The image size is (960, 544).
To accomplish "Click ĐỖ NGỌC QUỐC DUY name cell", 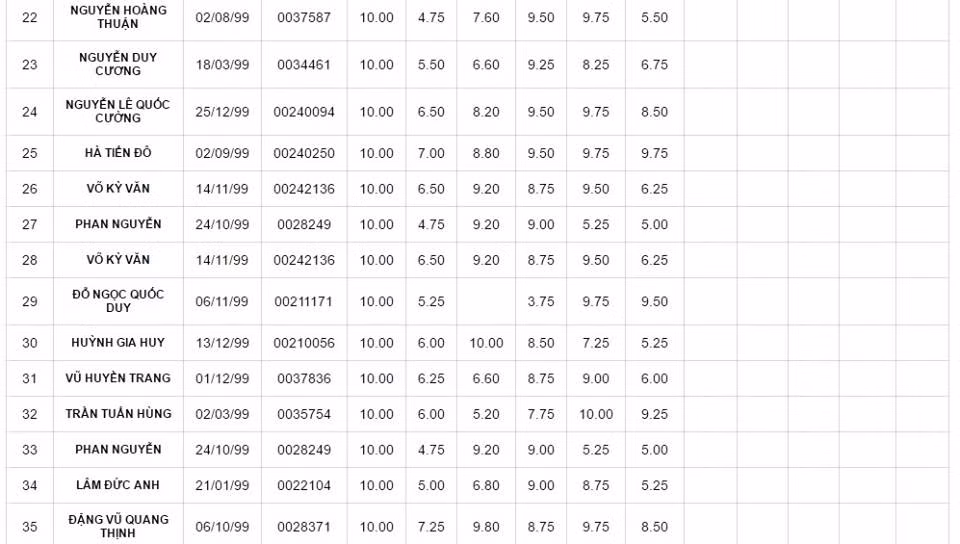I will click(x=118, y=301).
